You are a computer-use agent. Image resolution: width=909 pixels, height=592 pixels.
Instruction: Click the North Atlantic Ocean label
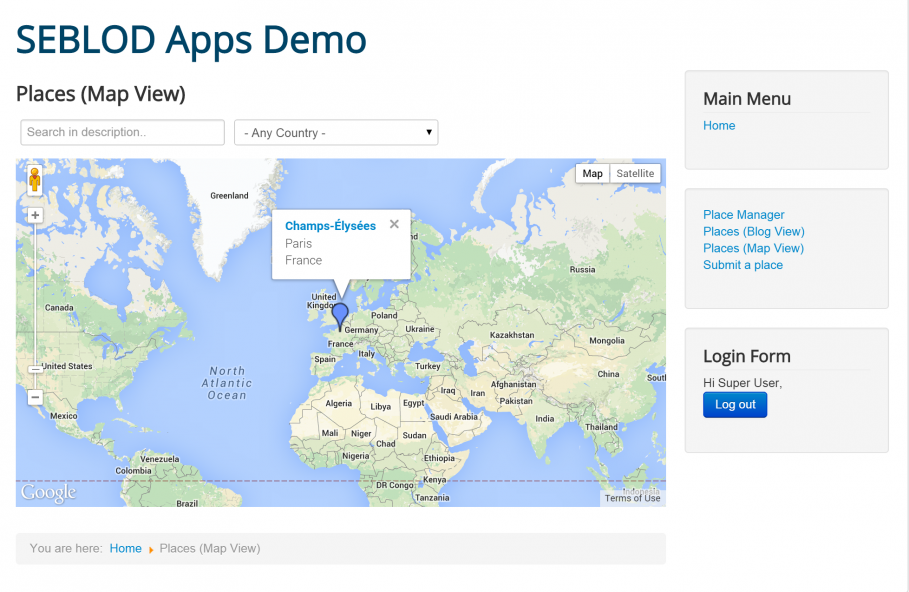(227, 383)
